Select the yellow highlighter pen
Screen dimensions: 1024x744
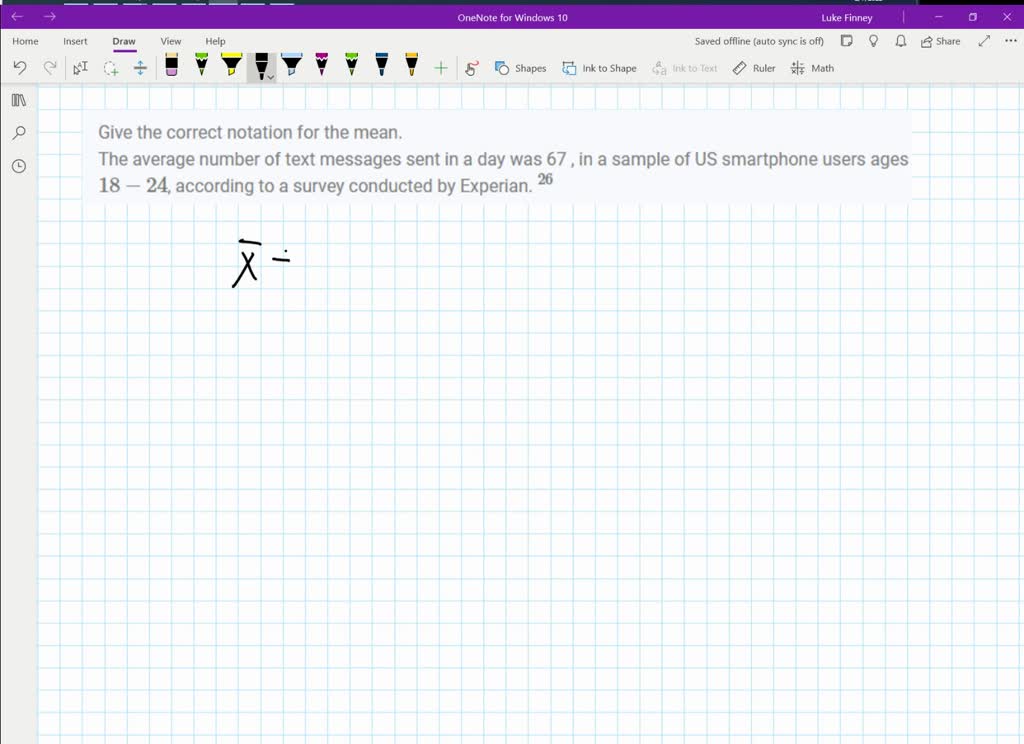tap(231, 66)
